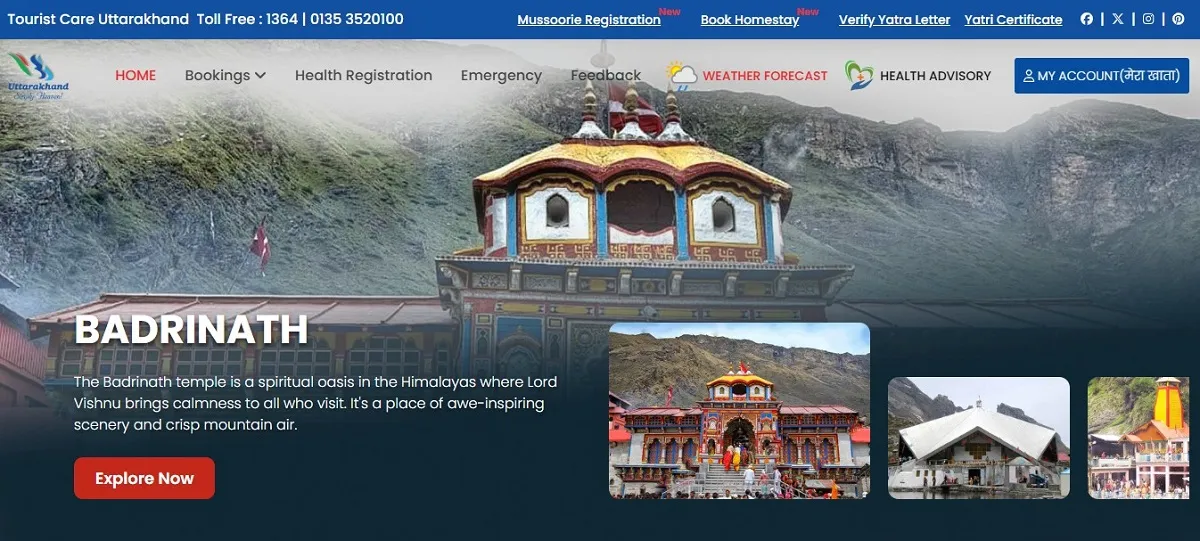Viewport: 1200px width, 541px height.
Task: Open the WEATHER FORECAST link
Action: (765, 76)
